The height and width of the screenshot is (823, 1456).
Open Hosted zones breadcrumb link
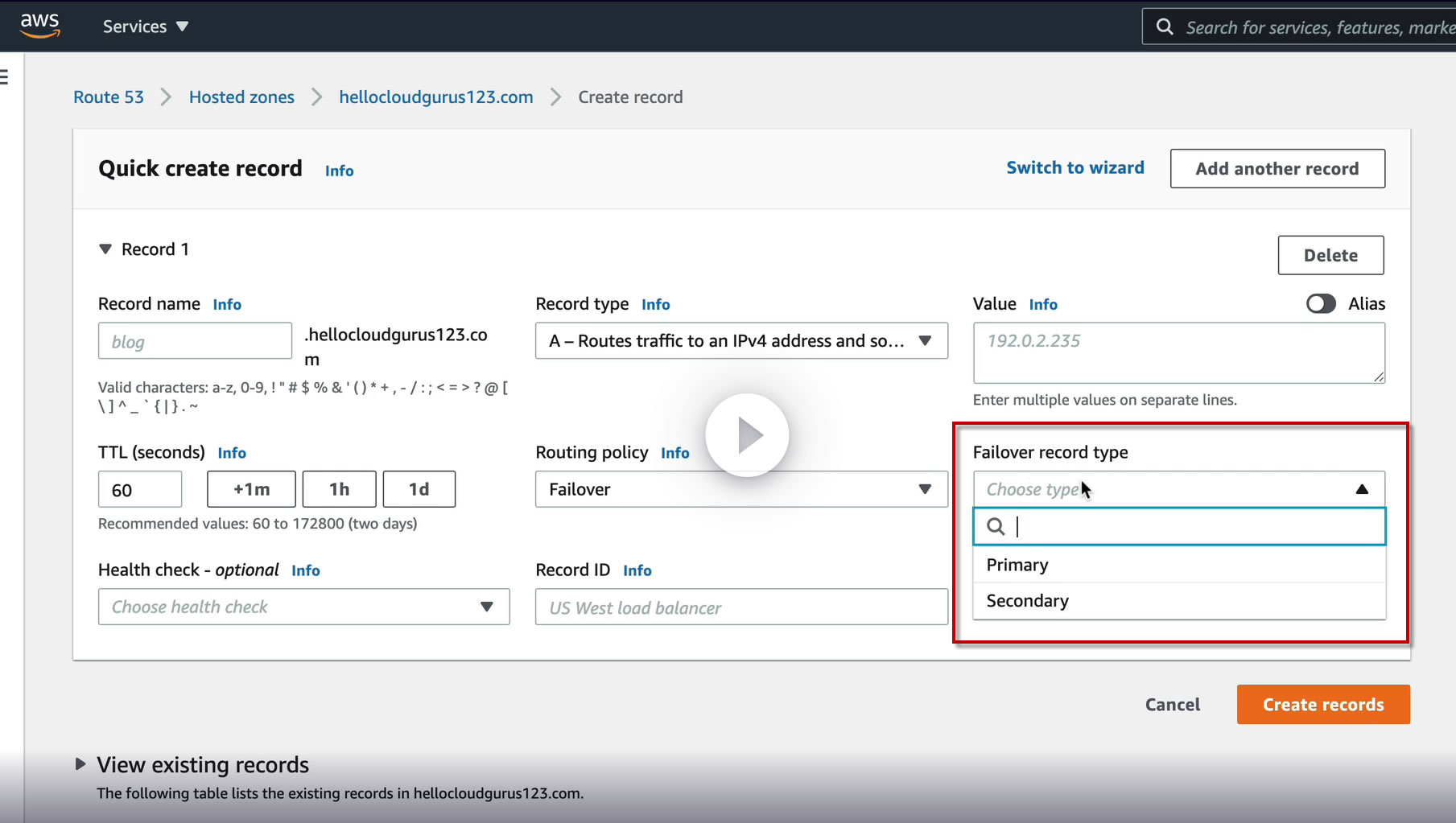pyautogui.click(x=241, y=97)
